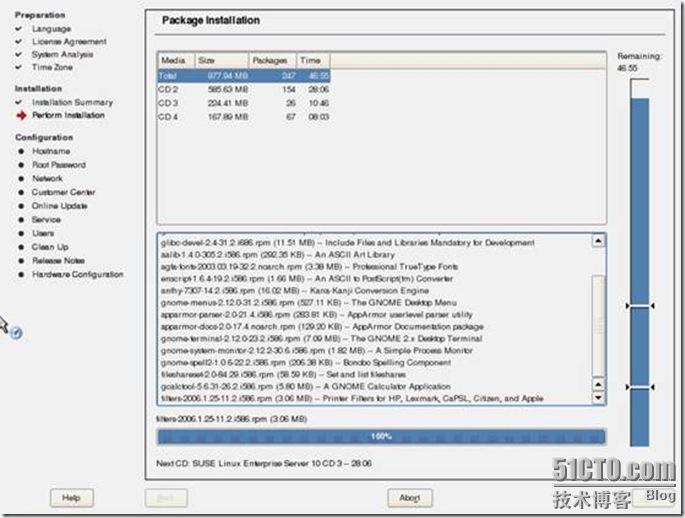Click the gnome-system-monitor log line
The image size is (685, 518).
point(317,350)
